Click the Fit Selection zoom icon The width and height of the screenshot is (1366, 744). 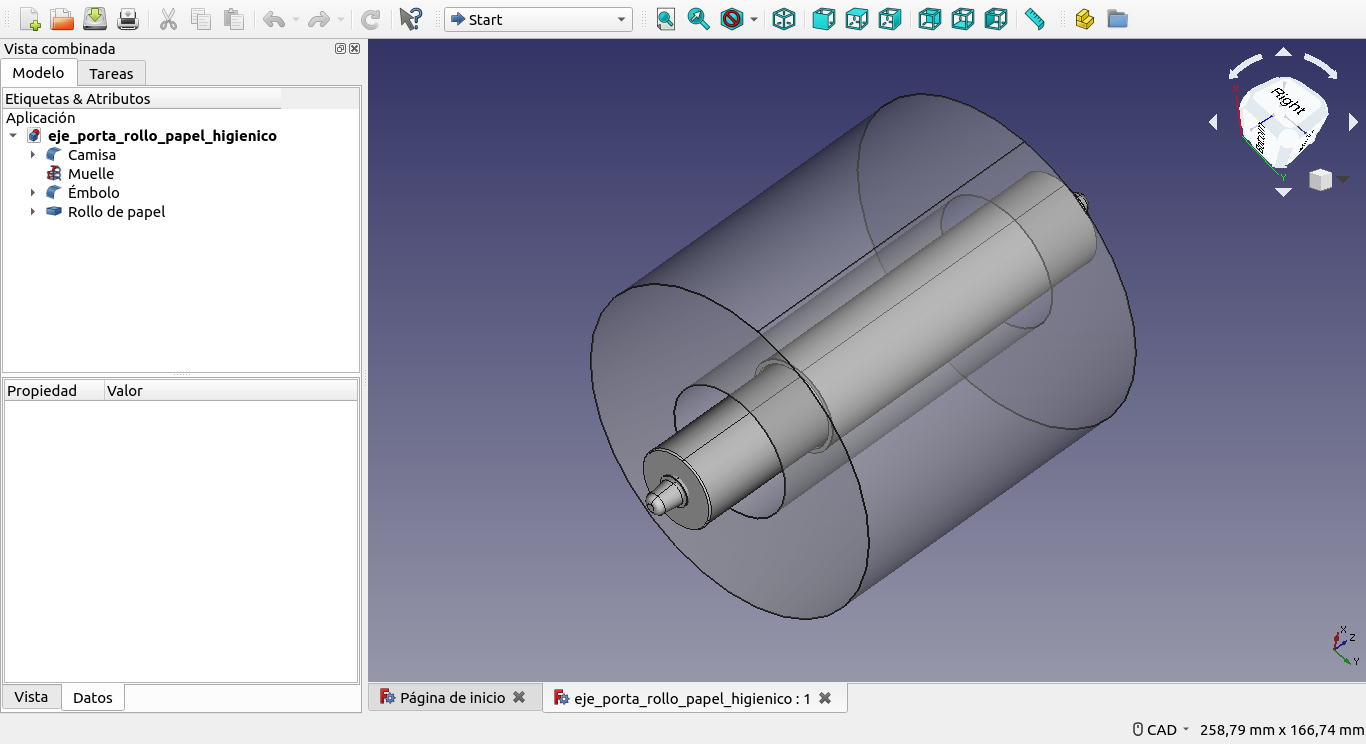[x=699, y=19]
